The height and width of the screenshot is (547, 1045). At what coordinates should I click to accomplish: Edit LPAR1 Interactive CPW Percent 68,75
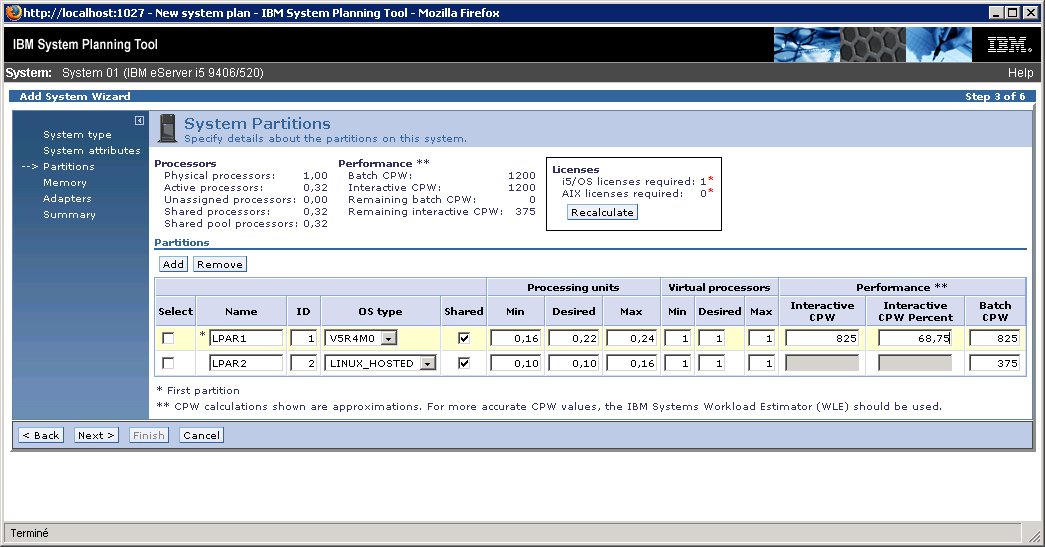(915, 338)
